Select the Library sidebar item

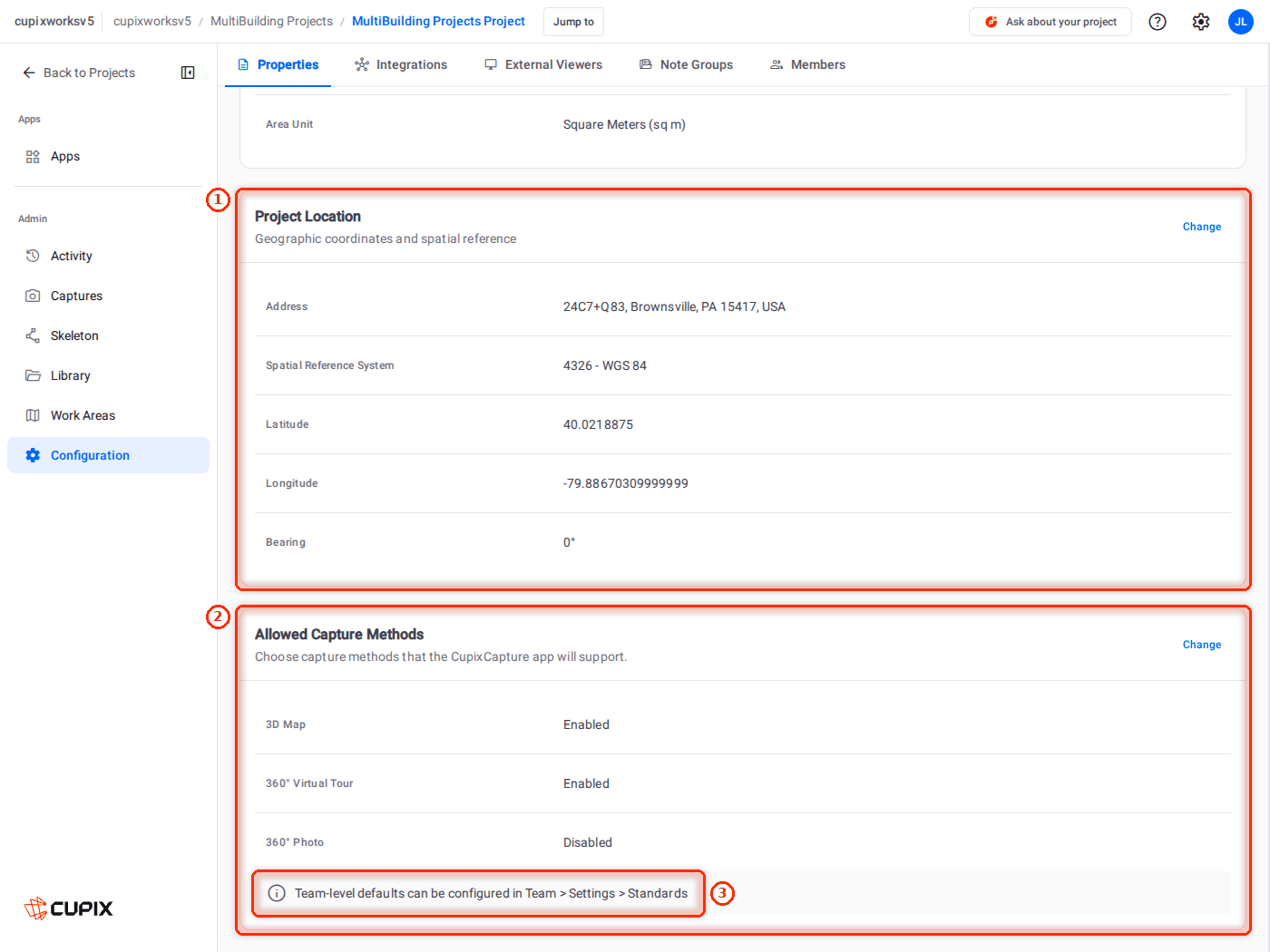click(108, 375)
